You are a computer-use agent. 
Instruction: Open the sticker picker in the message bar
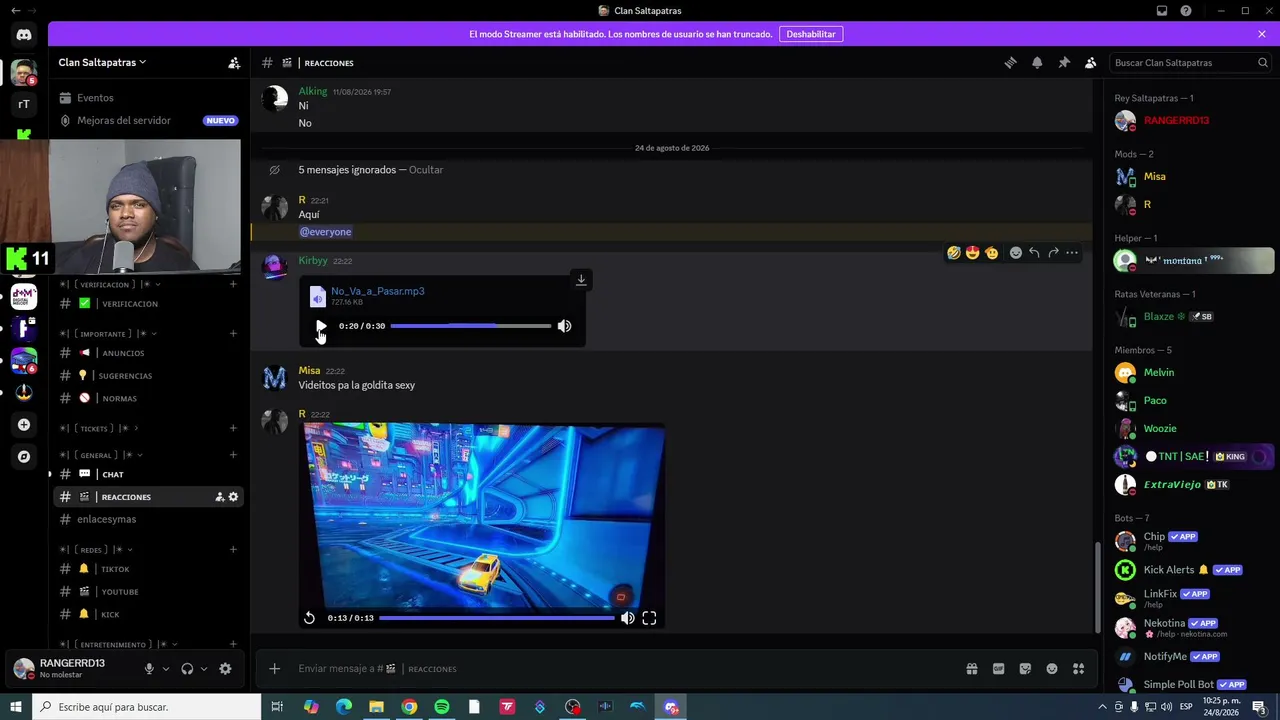coord(1025,669)
